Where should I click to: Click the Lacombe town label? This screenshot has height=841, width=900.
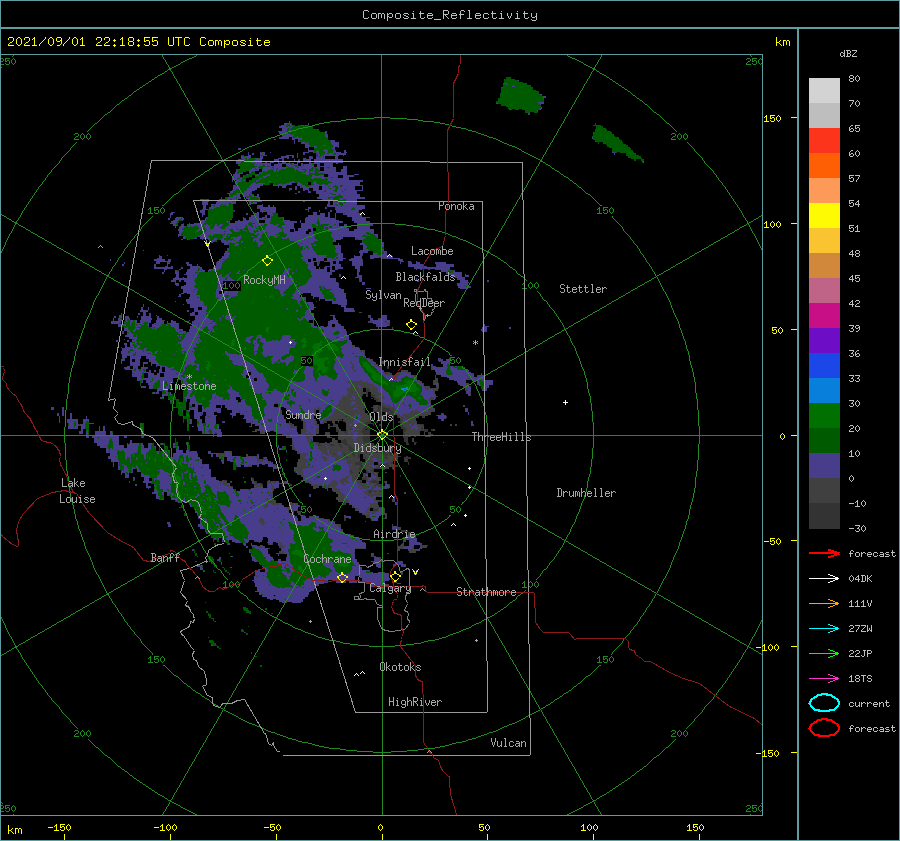pos(432,251)
